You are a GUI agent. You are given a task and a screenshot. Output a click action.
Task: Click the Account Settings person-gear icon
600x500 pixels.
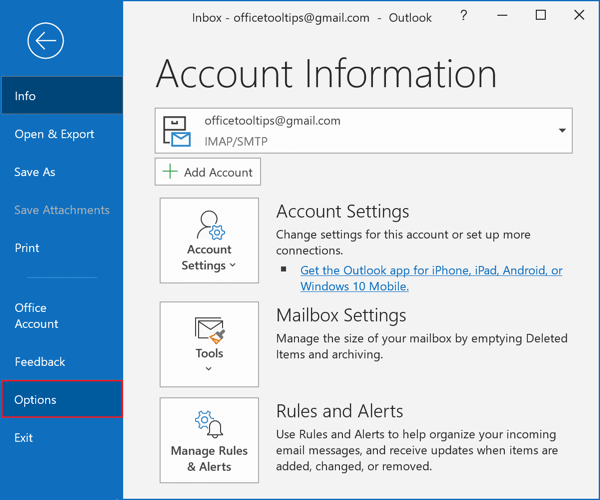(209, 225)
